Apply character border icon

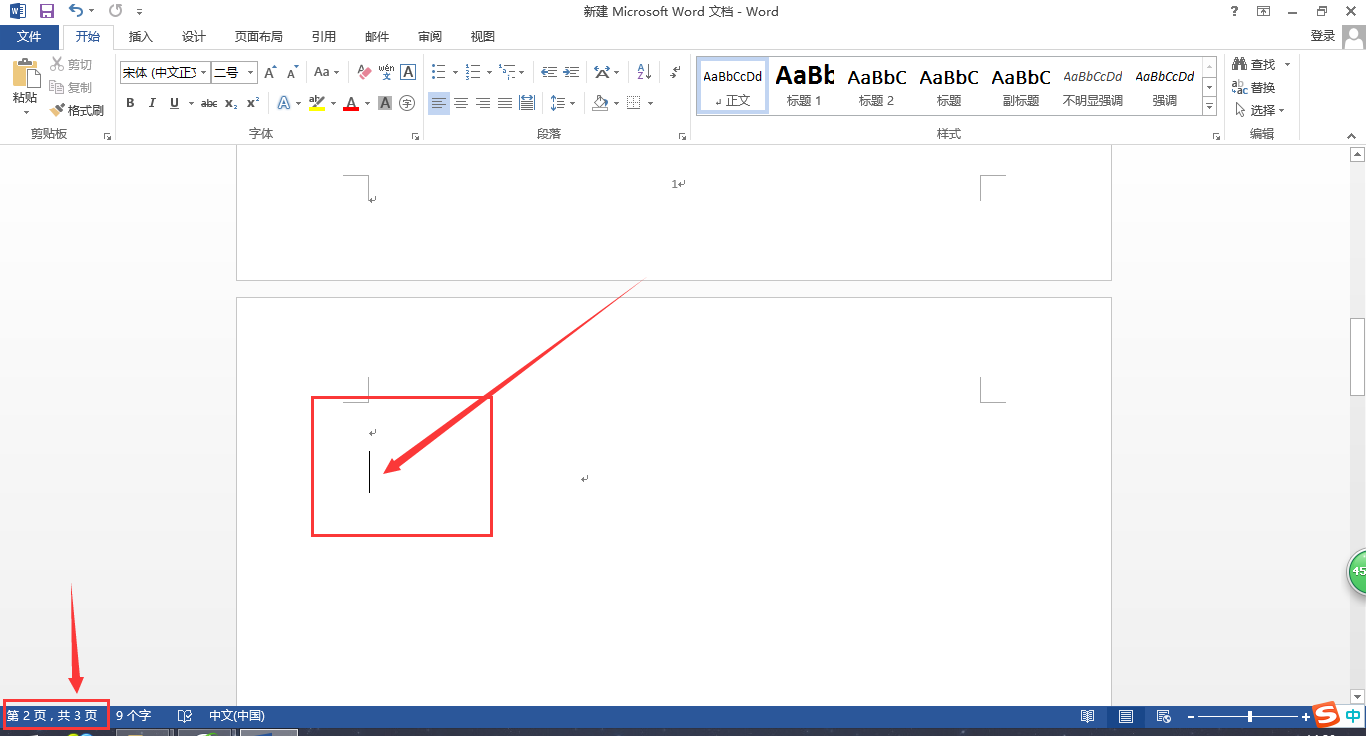tap(408, 72)
